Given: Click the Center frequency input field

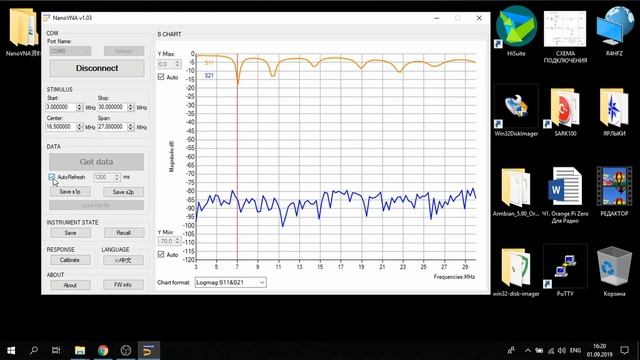Looking at the screenshot, I should pyautogui.click(x=61, y=127).
